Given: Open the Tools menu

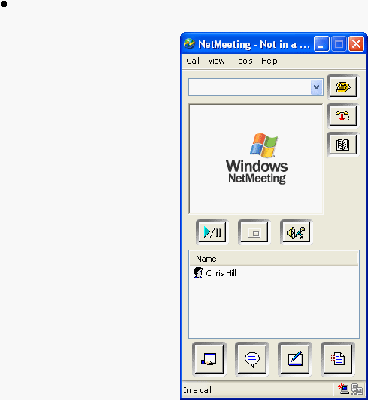Looking at the screenshot, I should pos(244,61).
